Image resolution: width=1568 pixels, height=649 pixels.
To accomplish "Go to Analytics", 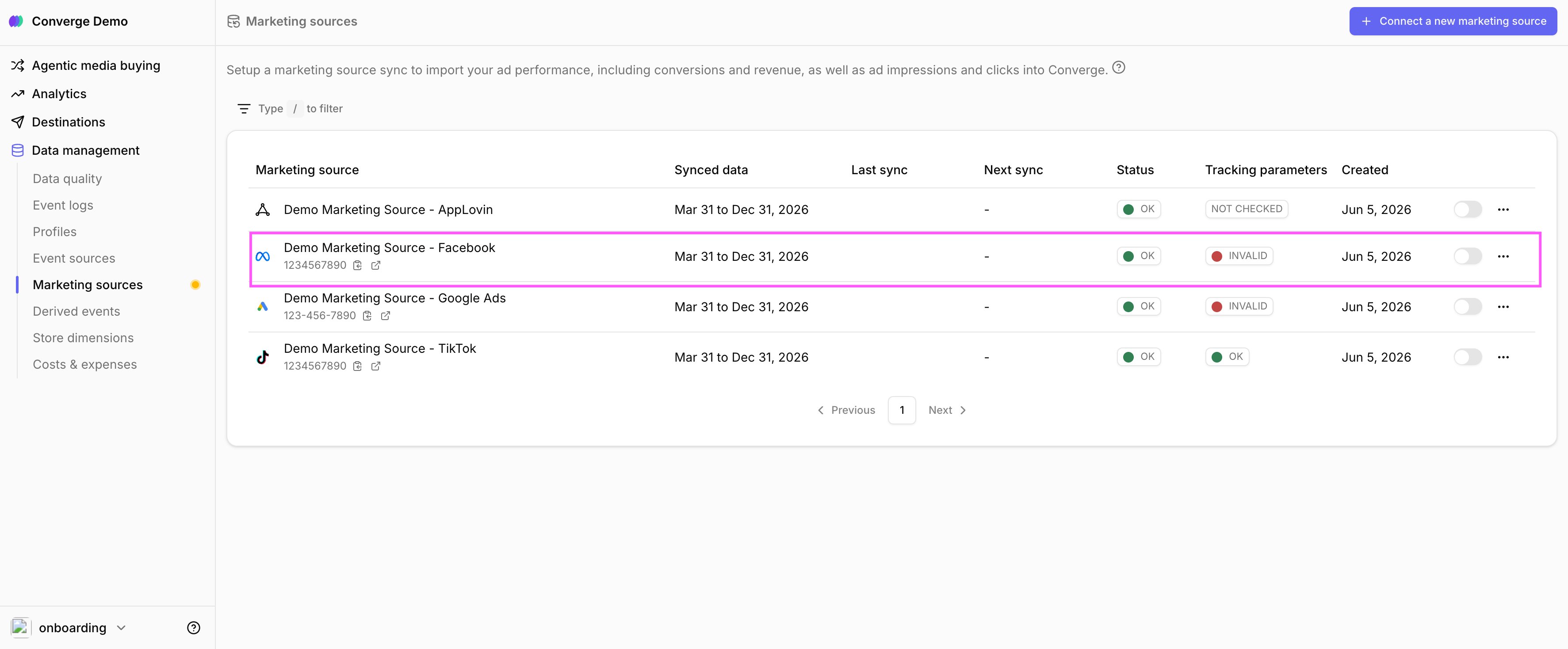I will 59,94.
